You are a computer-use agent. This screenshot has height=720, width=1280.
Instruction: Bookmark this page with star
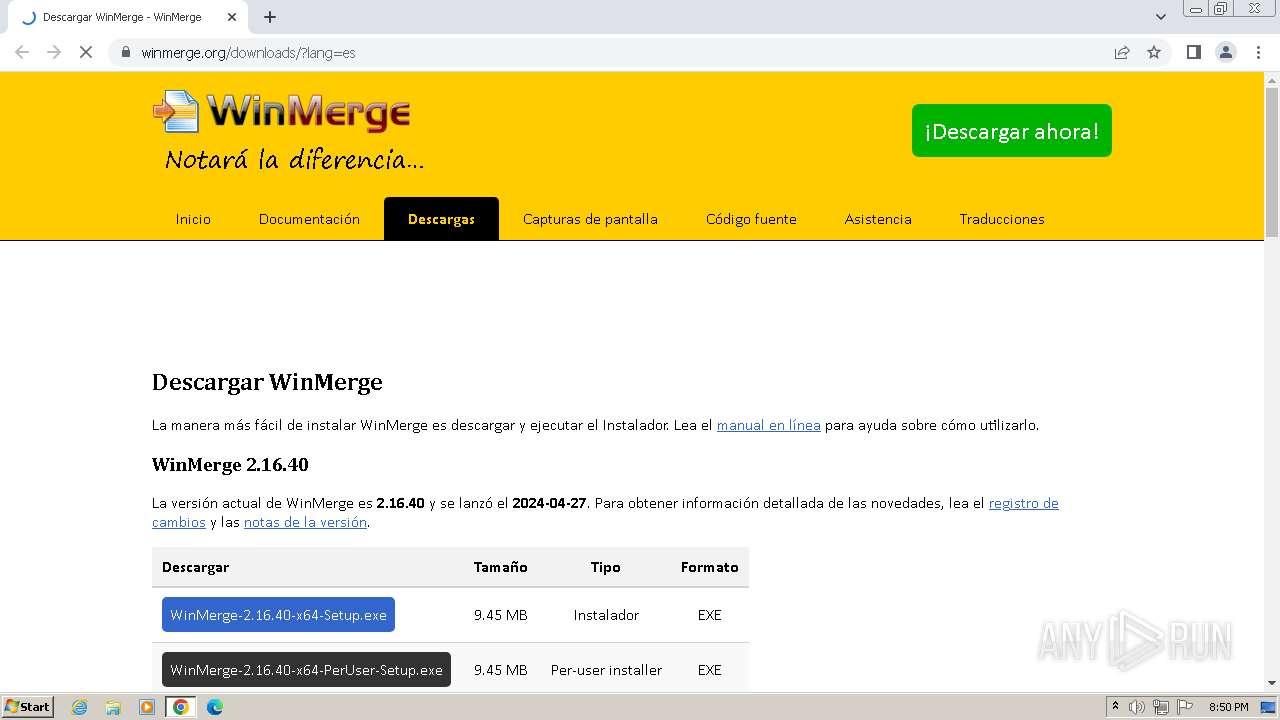click(x=1154, y=52)
